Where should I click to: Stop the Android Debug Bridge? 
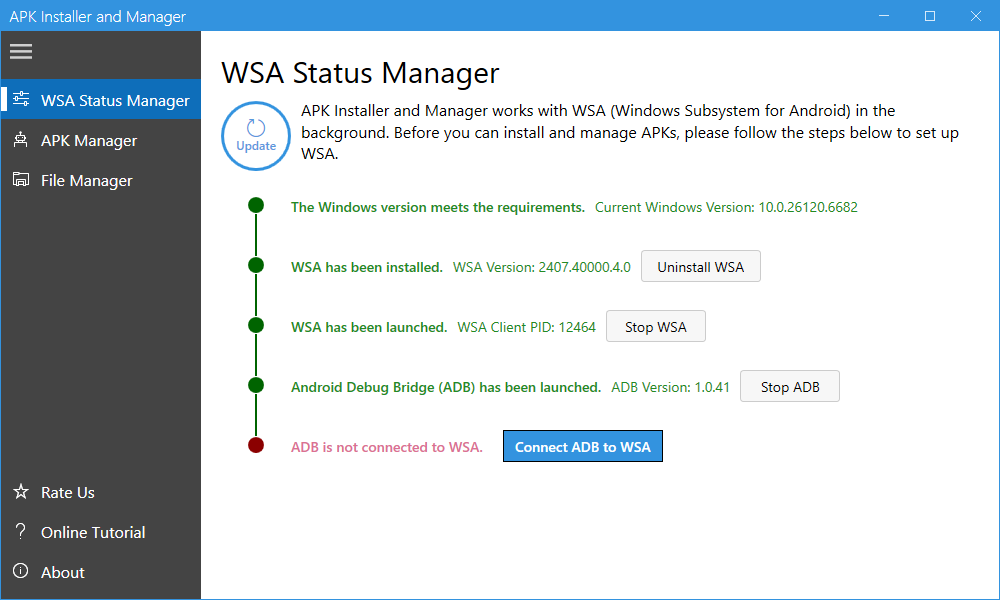pos(789,387)
